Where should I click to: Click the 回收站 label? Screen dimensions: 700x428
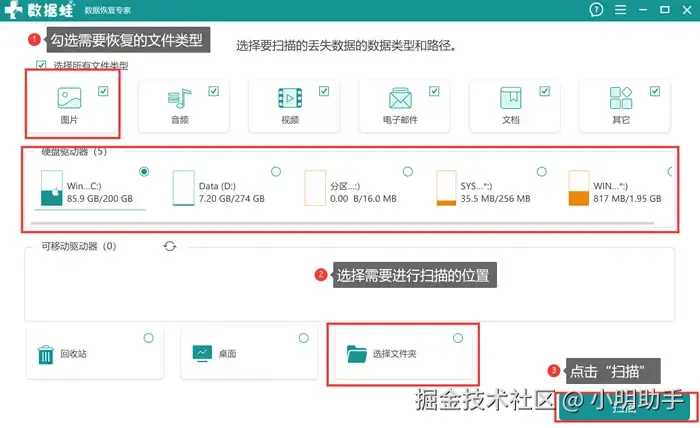(73, 354)
